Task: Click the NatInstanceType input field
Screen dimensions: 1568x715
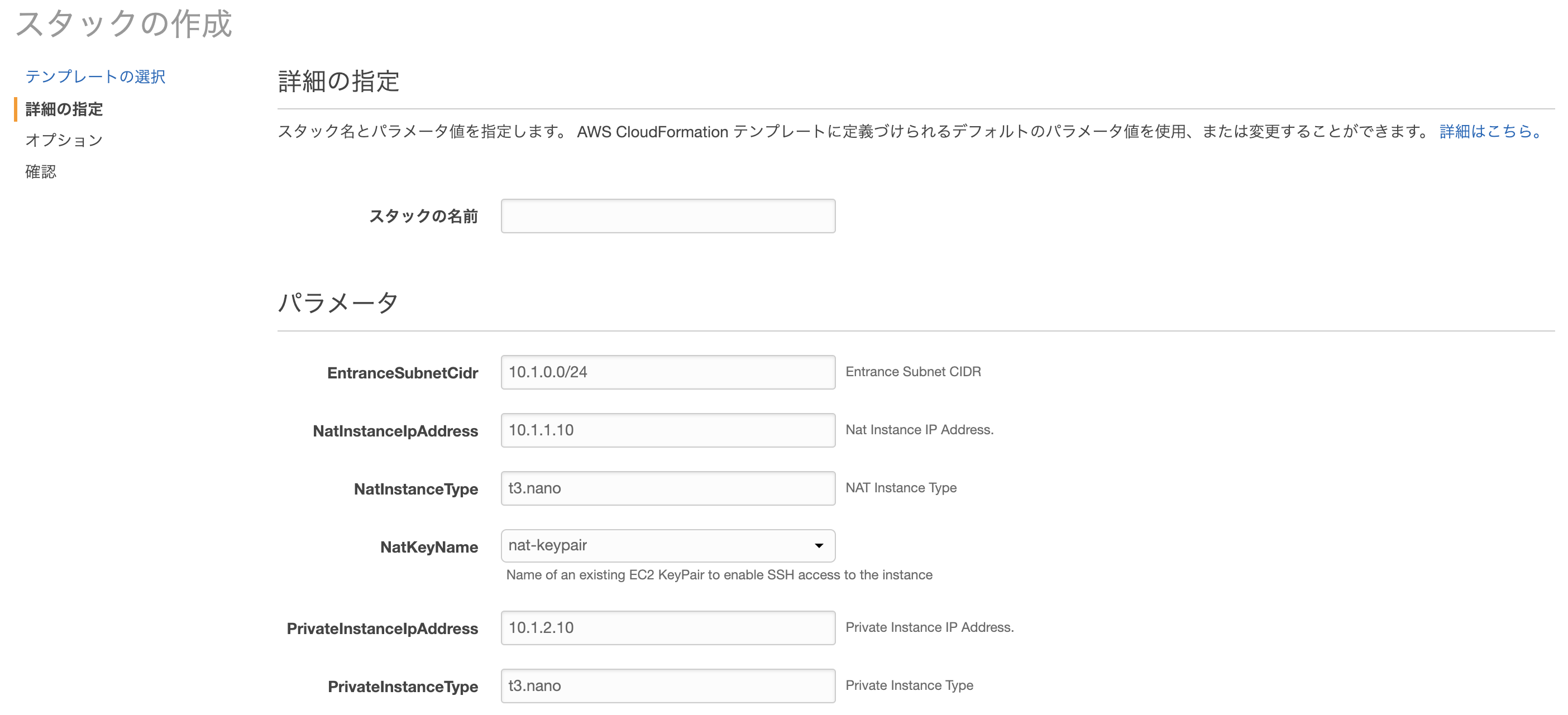Action: point(668,488)
